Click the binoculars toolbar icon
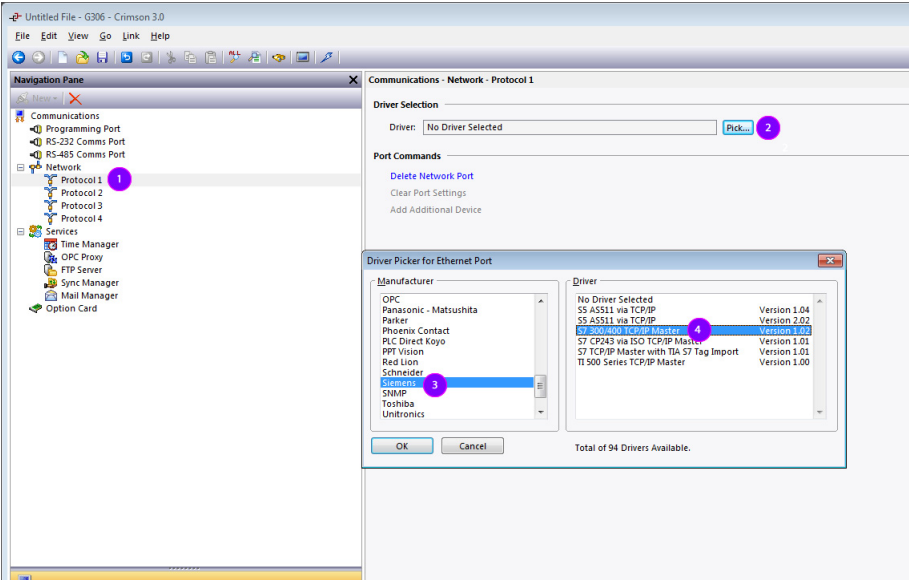 [x=279, y=57]
